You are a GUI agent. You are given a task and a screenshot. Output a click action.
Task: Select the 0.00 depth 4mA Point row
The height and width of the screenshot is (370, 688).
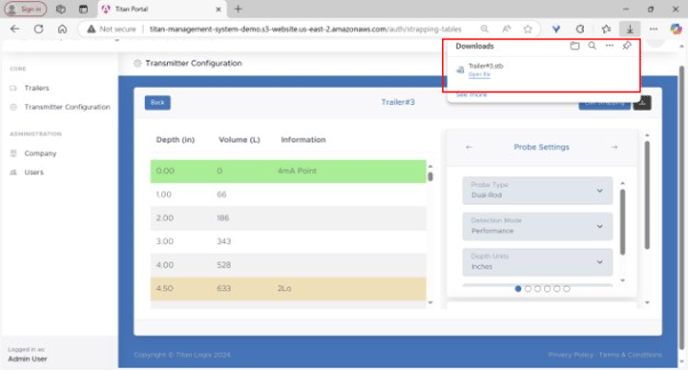point(288,171)
